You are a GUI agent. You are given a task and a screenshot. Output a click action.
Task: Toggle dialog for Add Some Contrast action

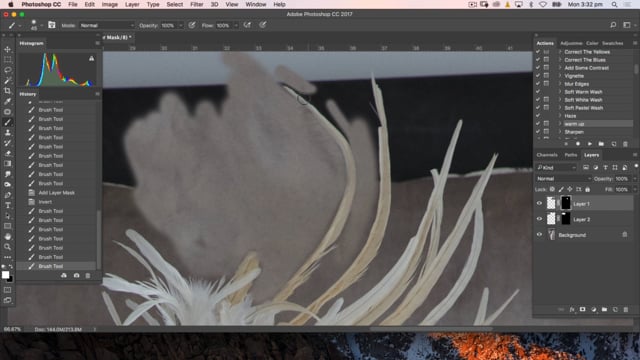pos(546,67)
